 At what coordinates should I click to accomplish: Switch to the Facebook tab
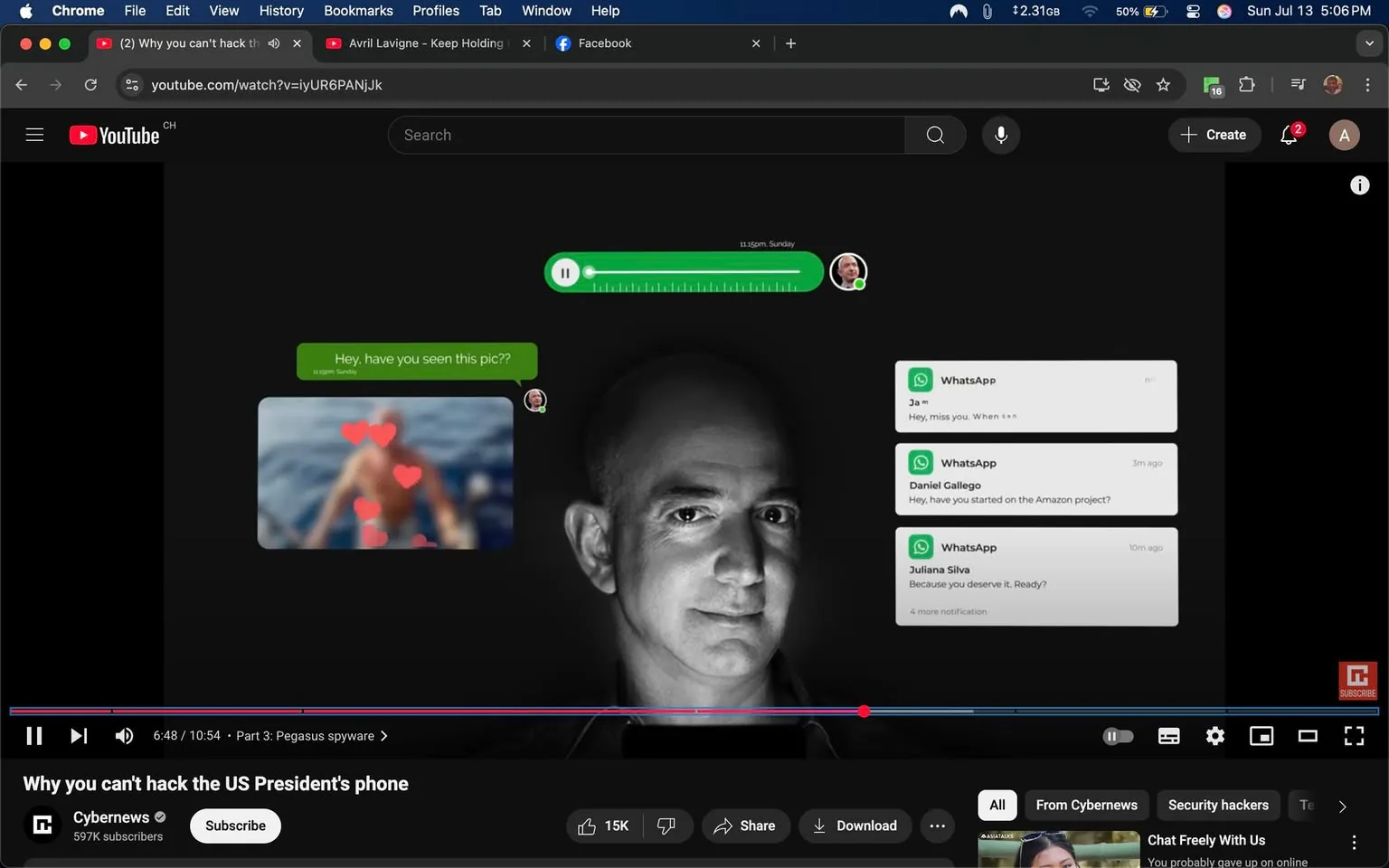[606, 42]
